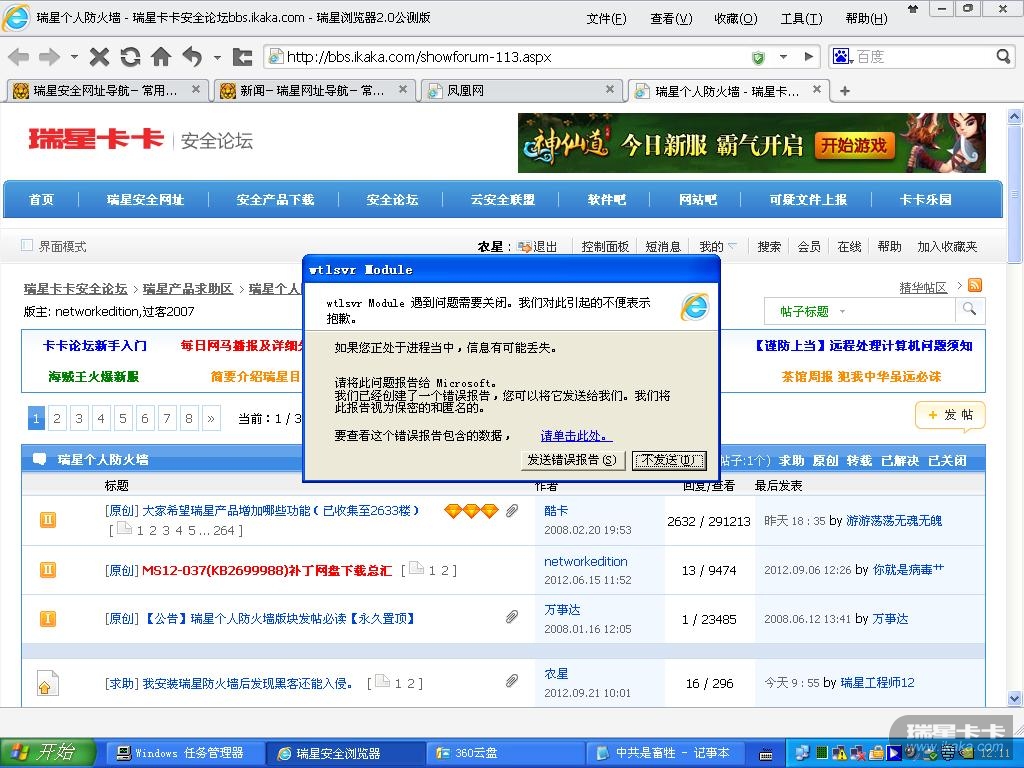Click the 卡卡论坛新手入门 announcement link
The image size is (1024, 768).
click(x=95, y=345)
